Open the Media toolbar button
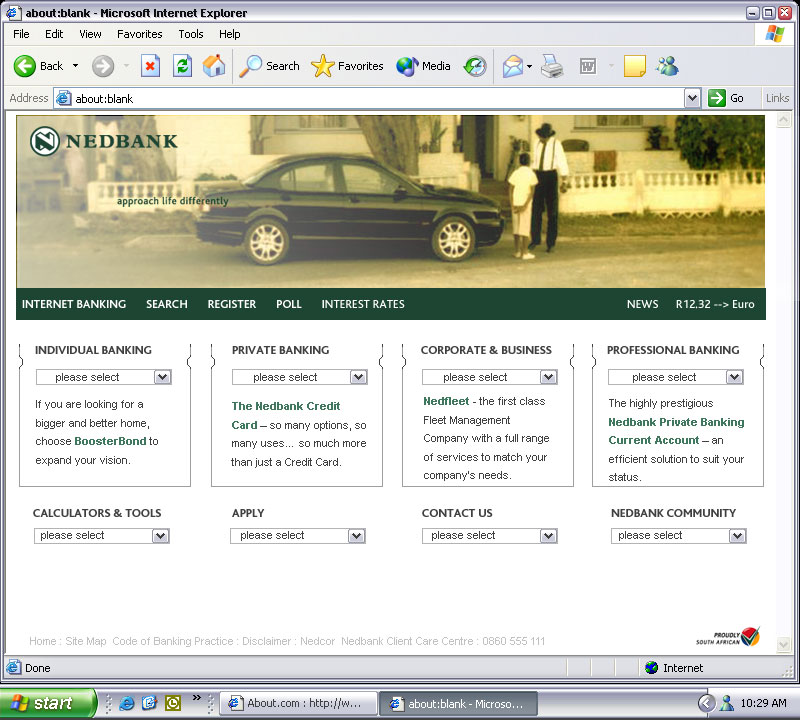This screenshot has width=800, height=720. point(424,66)
